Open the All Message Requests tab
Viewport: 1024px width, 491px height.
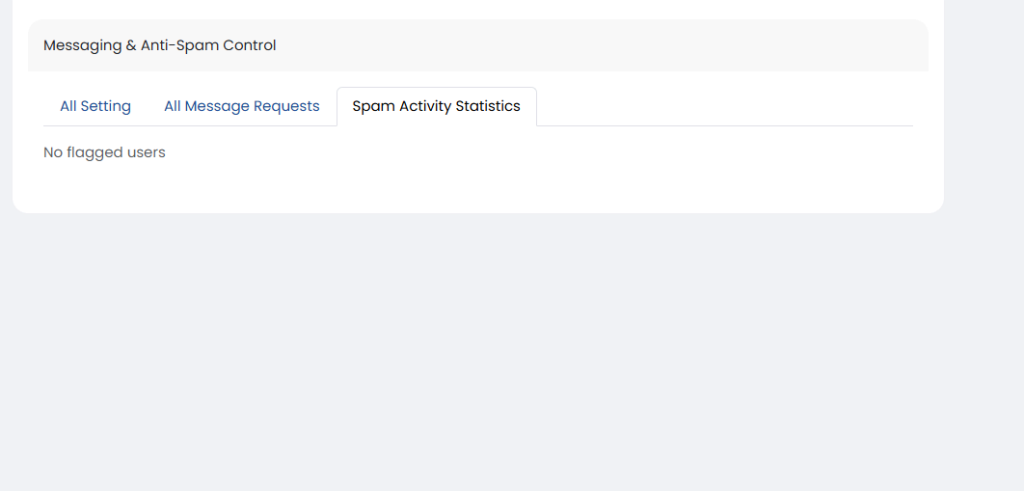(242, 106)
